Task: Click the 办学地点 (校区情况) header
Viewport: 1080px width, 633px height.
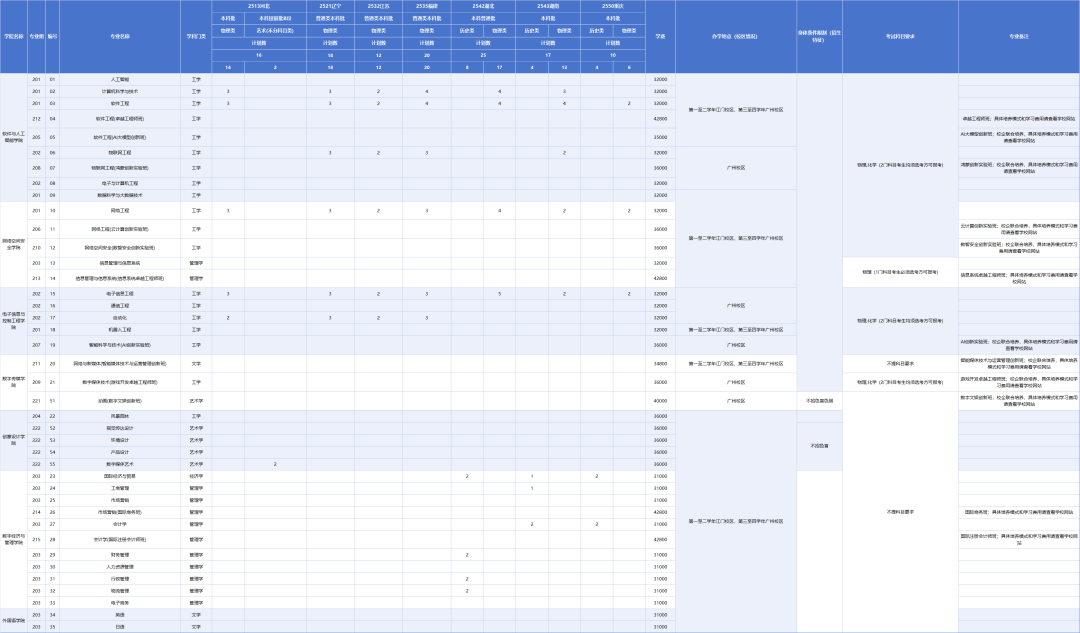Action: coord(735,36)
